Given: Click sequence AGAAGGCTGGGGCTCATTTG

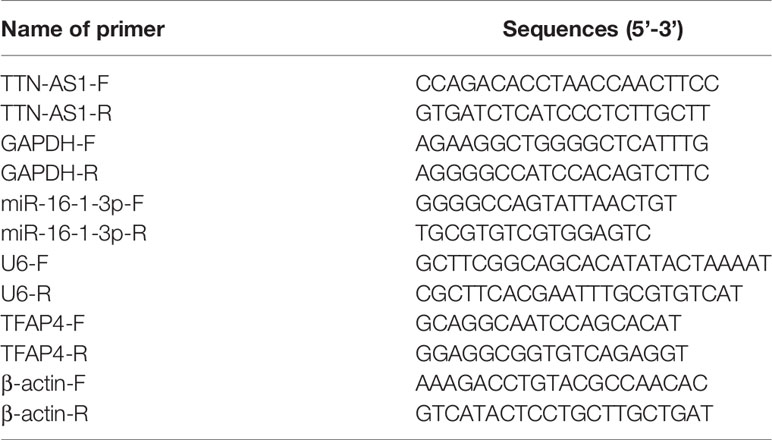Looking at the screenshot, I should pyautogui.click(x=562, y=143).
